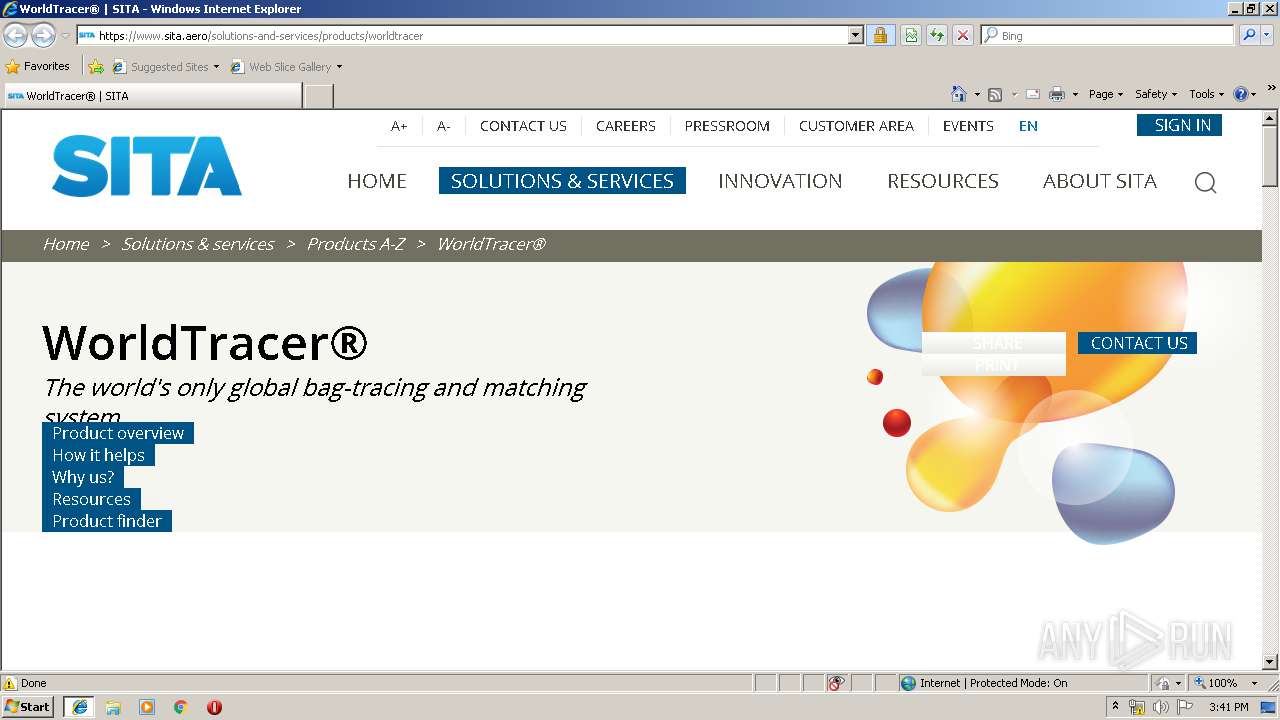Open the volume speaker tray icon
This screenshot has height=720, width=1280.
coord(1160,707)
